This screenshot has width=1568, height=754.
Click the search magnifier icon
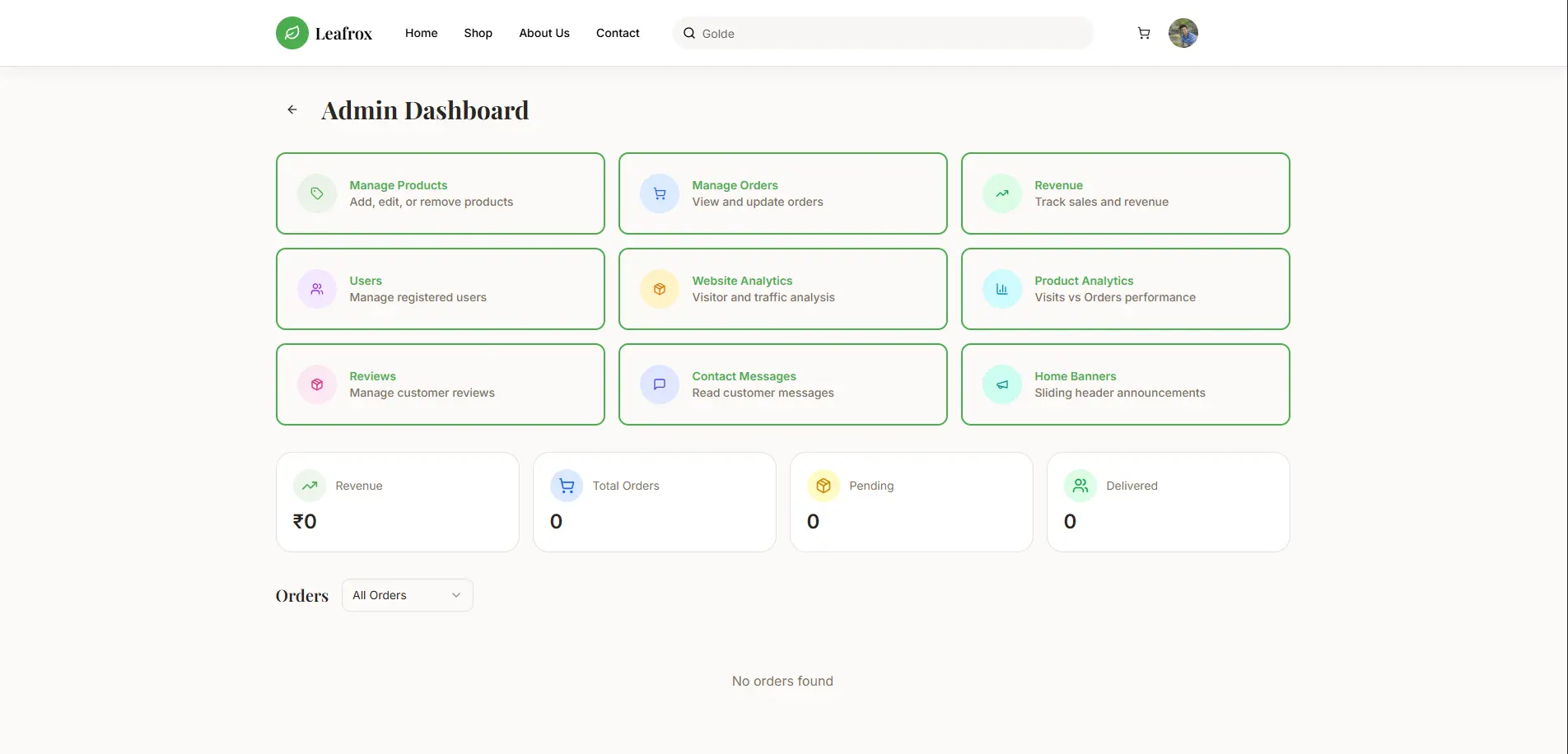[689, 33]
